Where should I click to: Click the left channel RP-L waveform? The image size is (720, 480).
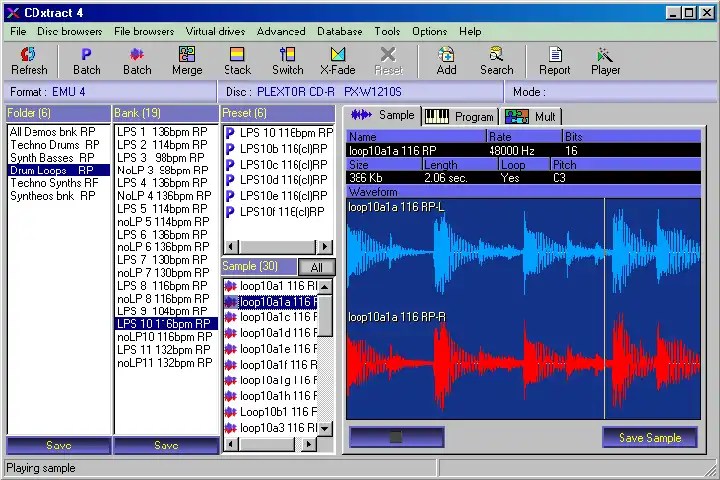(x=523, y=254)
